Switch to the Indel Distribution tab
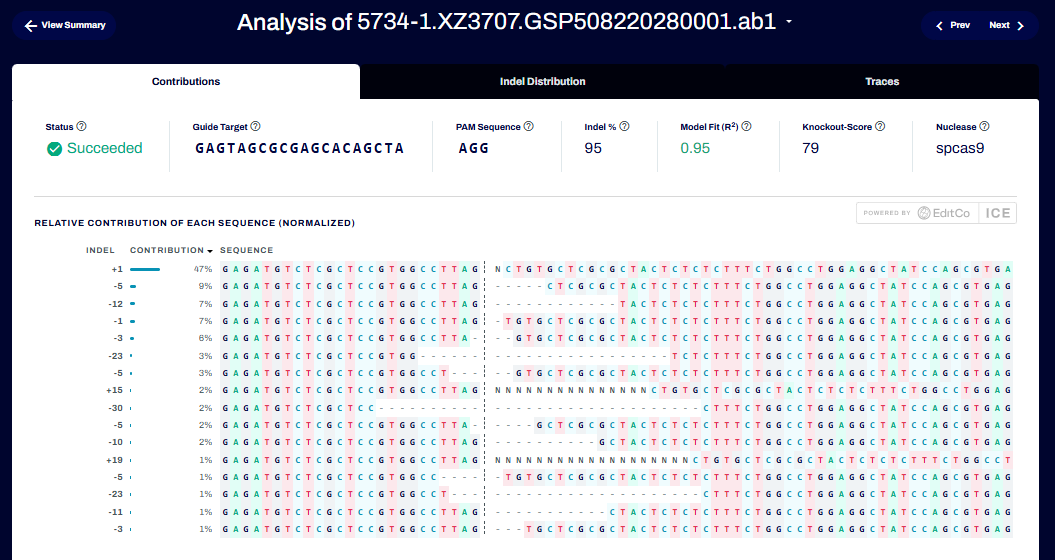This screenshot has height=560, width=1055. tap(542, 82)
